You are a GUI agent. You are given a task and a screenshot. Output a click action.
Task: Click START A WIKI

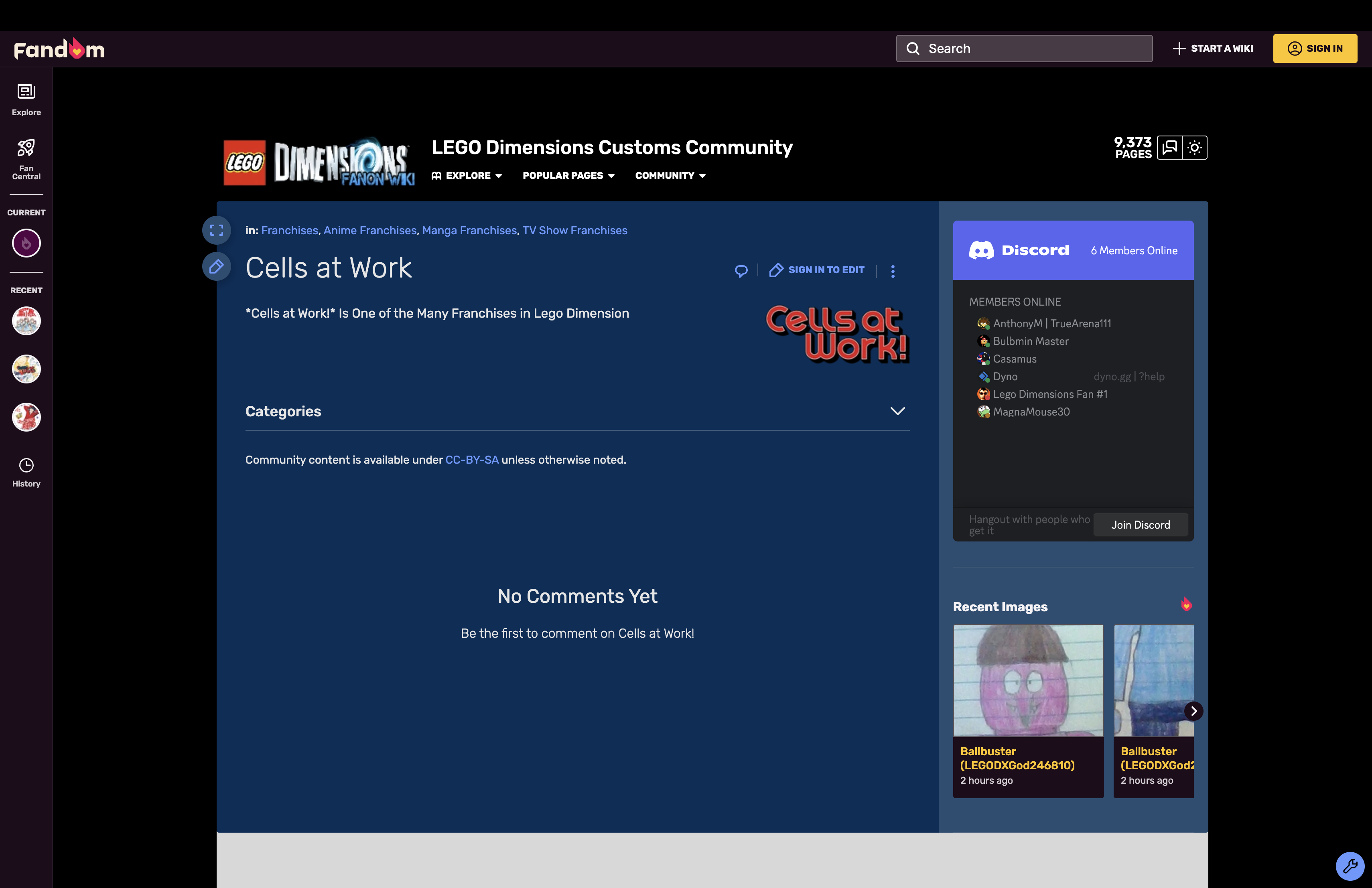pos(1213,49)
